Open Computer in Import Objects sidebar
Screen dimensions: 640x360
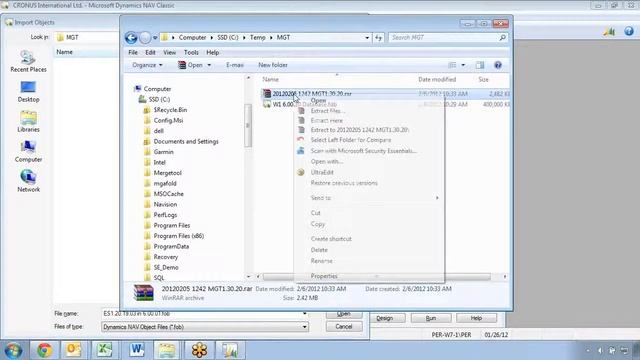coord(28,151)
